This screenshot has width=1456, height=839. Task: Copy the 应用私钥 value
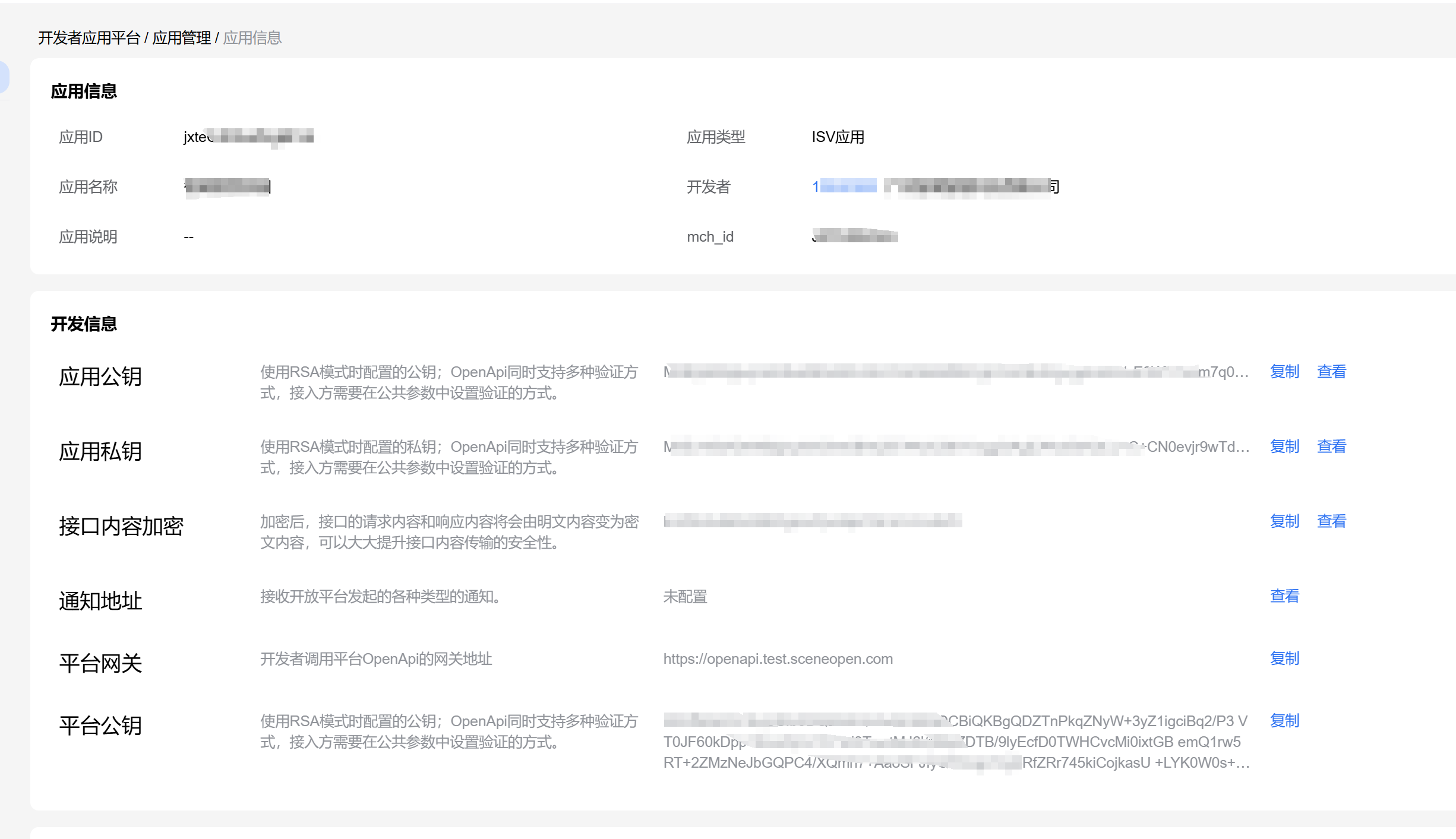coord(1284,447)
